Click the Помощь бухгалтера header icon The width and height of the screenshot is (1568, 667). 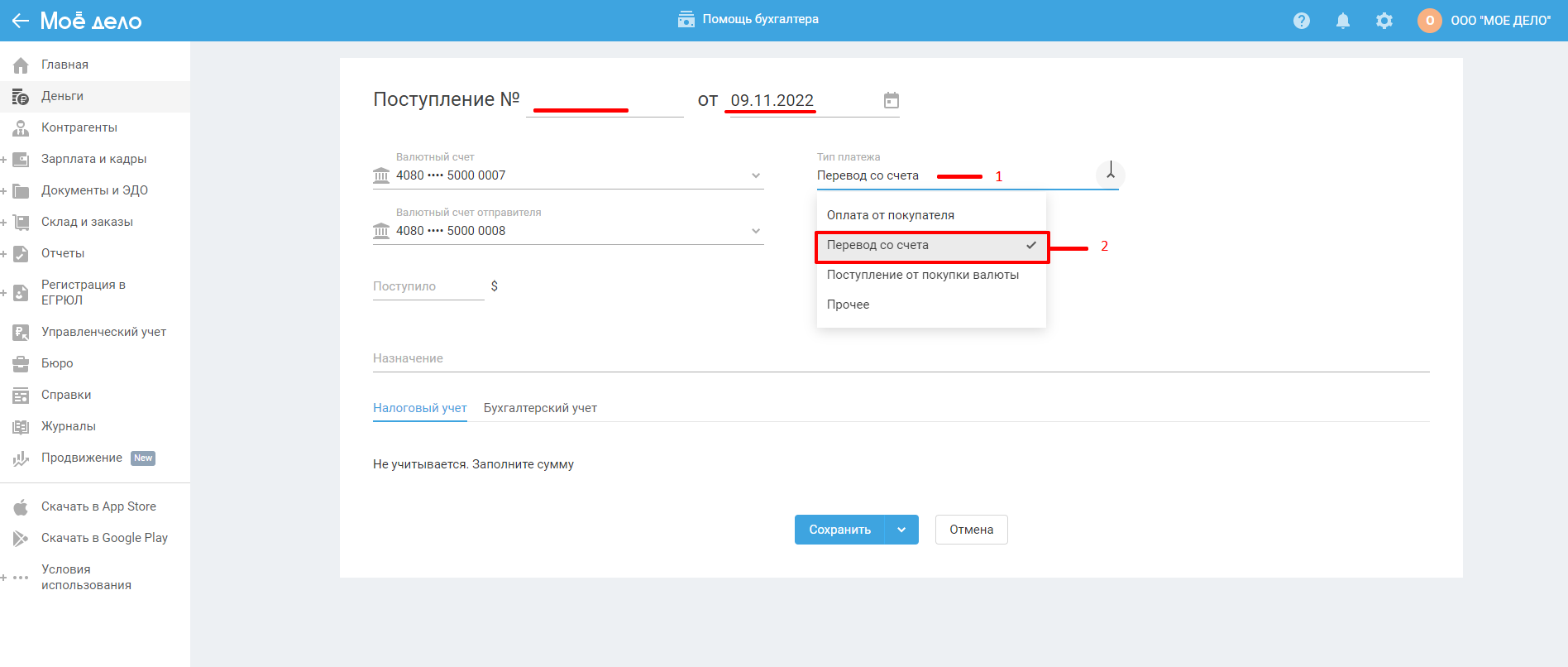[x=686, y=19]
